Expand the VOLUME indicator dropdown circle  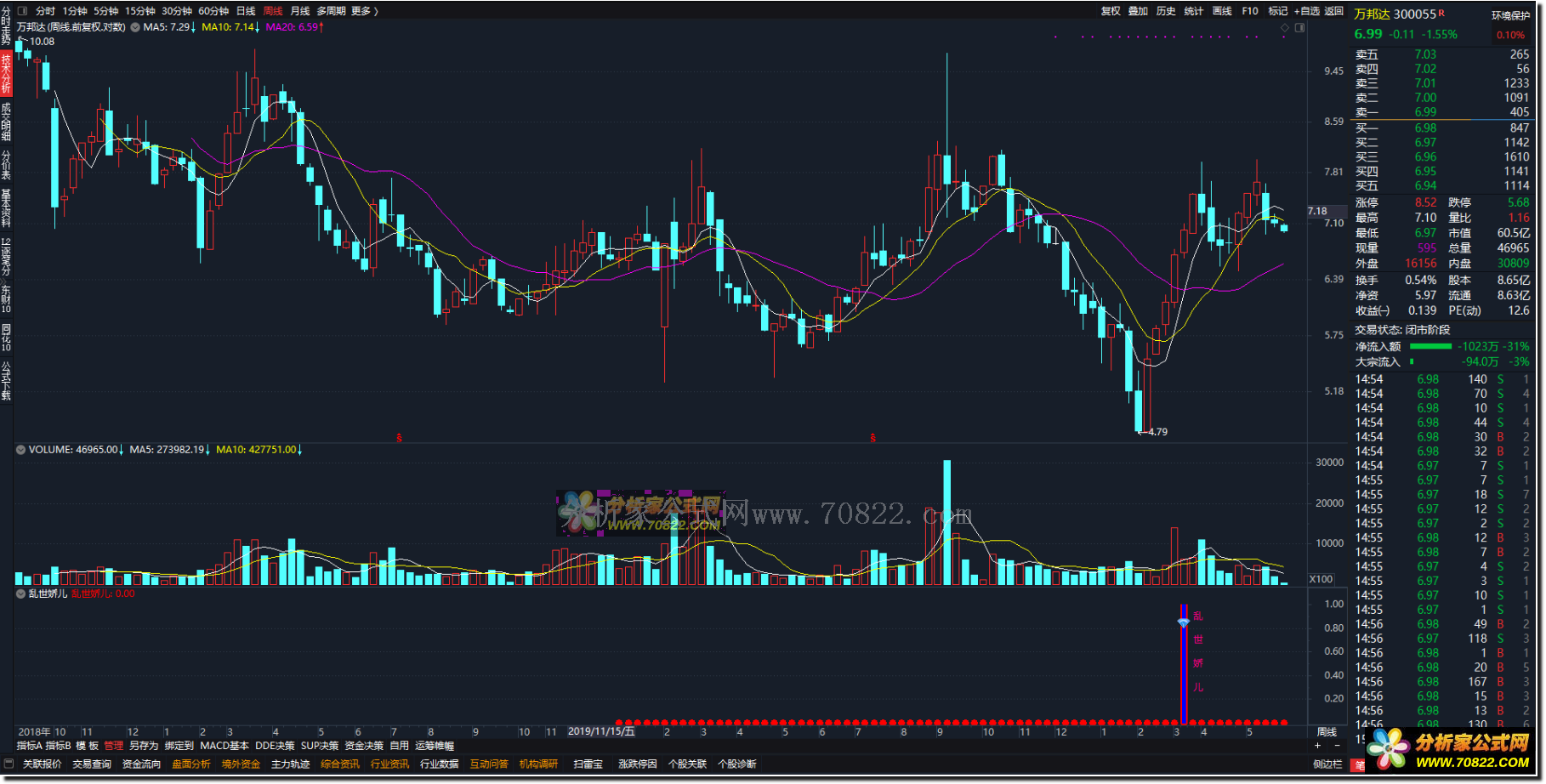pos(20,450)
